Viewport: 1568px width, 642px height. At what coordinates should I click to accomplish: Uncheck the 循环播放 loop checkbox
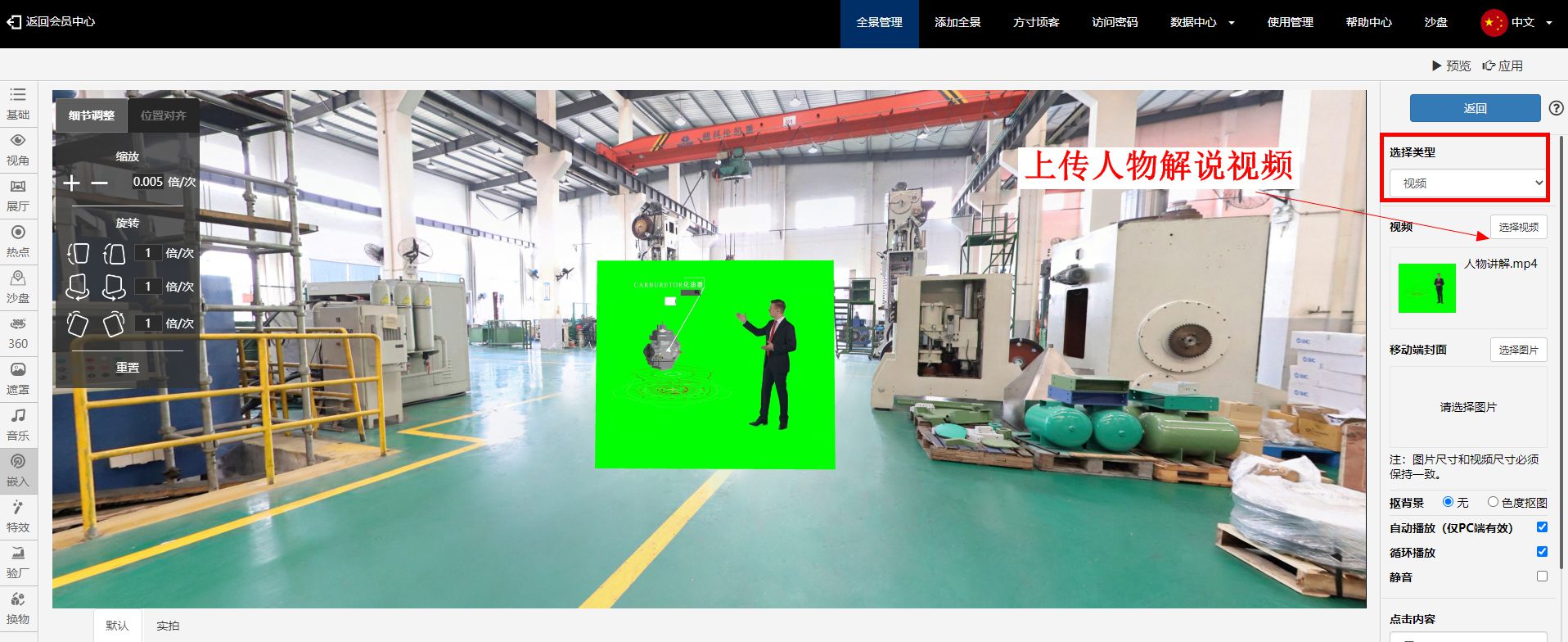pyautogui.click(x=1542, y=552)
